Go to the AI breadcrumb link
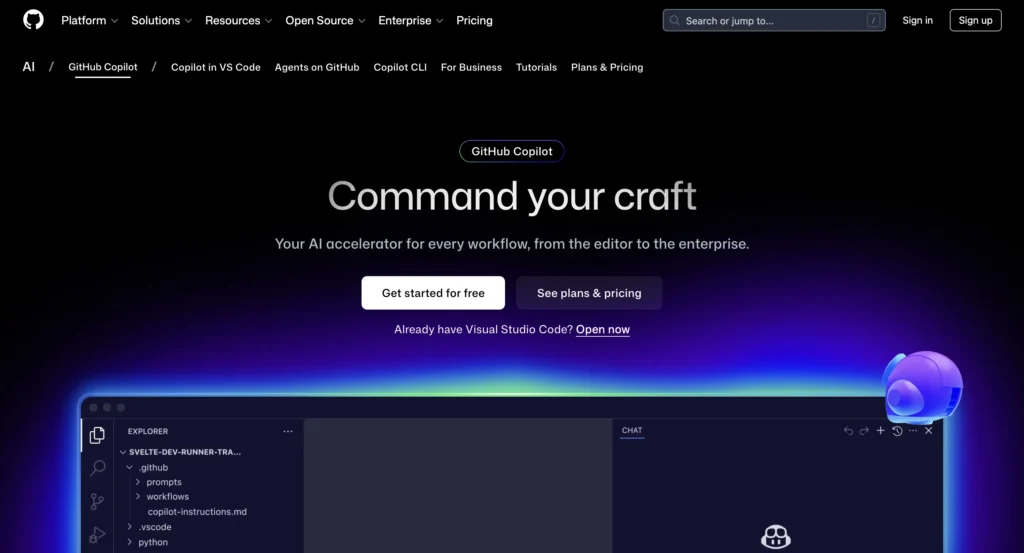 coord(29,67)
